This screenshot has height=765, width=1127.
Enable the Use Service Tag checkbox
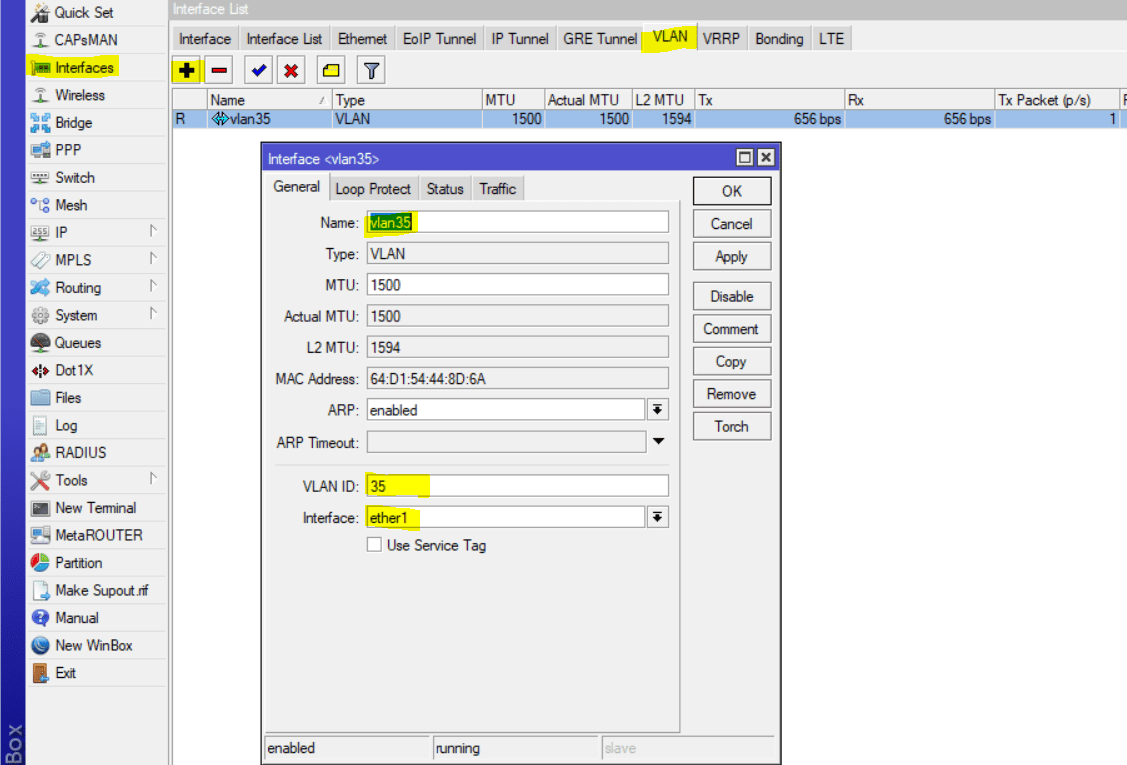click(x=374, y=545)
